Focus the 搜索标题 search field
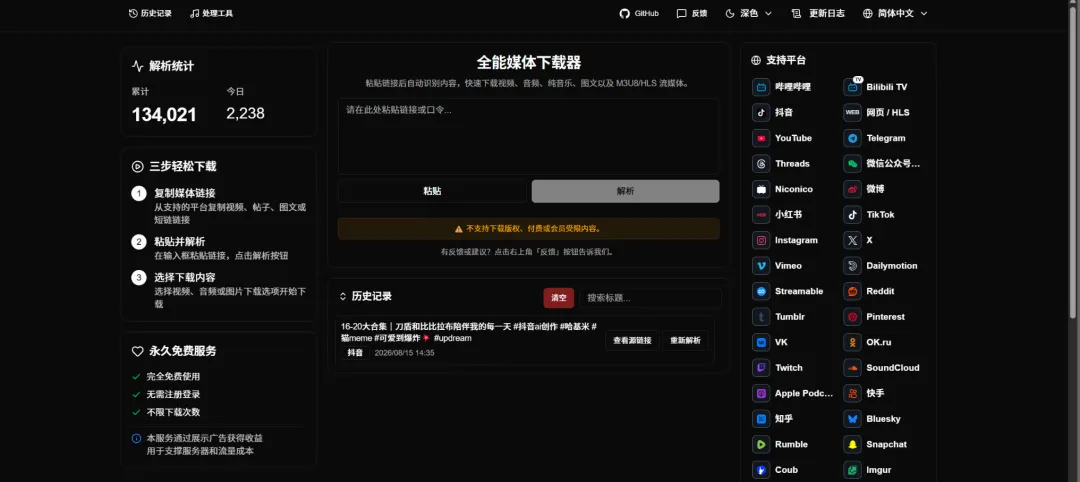1080x482 pixels. (x=650, y=298)
